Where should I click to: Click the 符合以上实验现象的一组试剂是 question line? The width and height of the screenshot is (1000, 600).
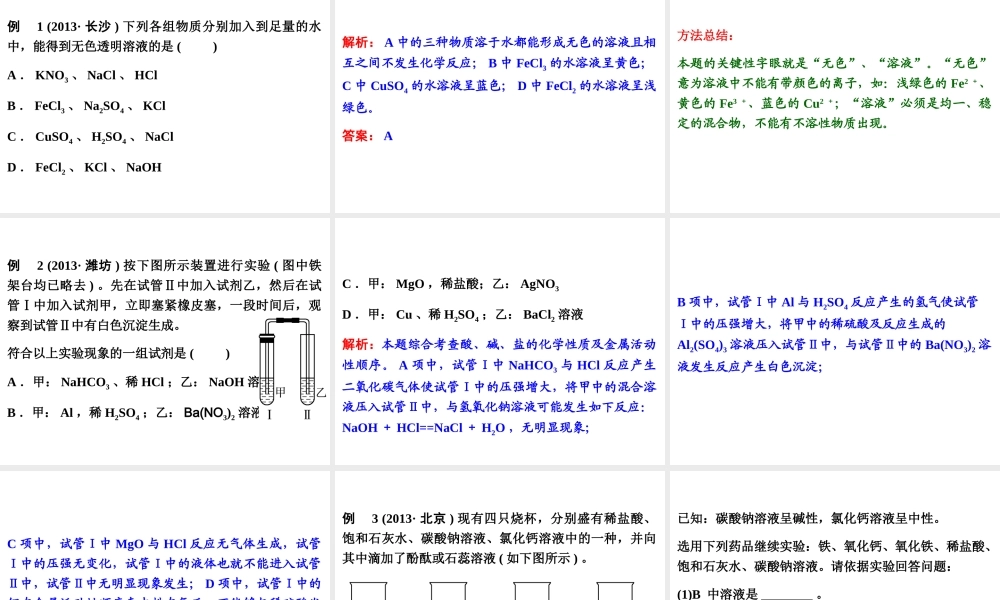pos(119,353)
